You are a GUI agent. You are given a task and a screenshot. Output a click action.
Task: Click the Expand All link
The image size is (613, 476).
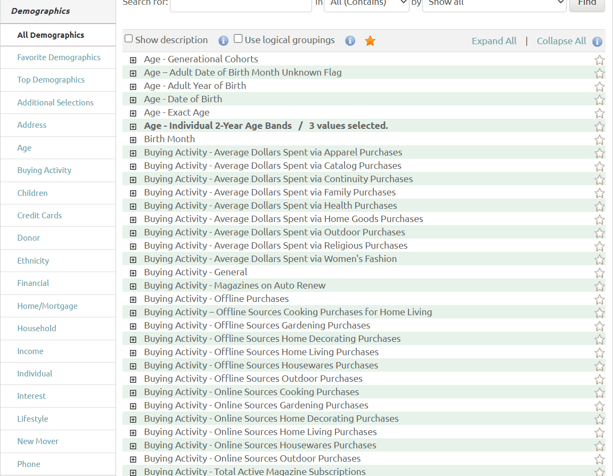click(494, 41)
